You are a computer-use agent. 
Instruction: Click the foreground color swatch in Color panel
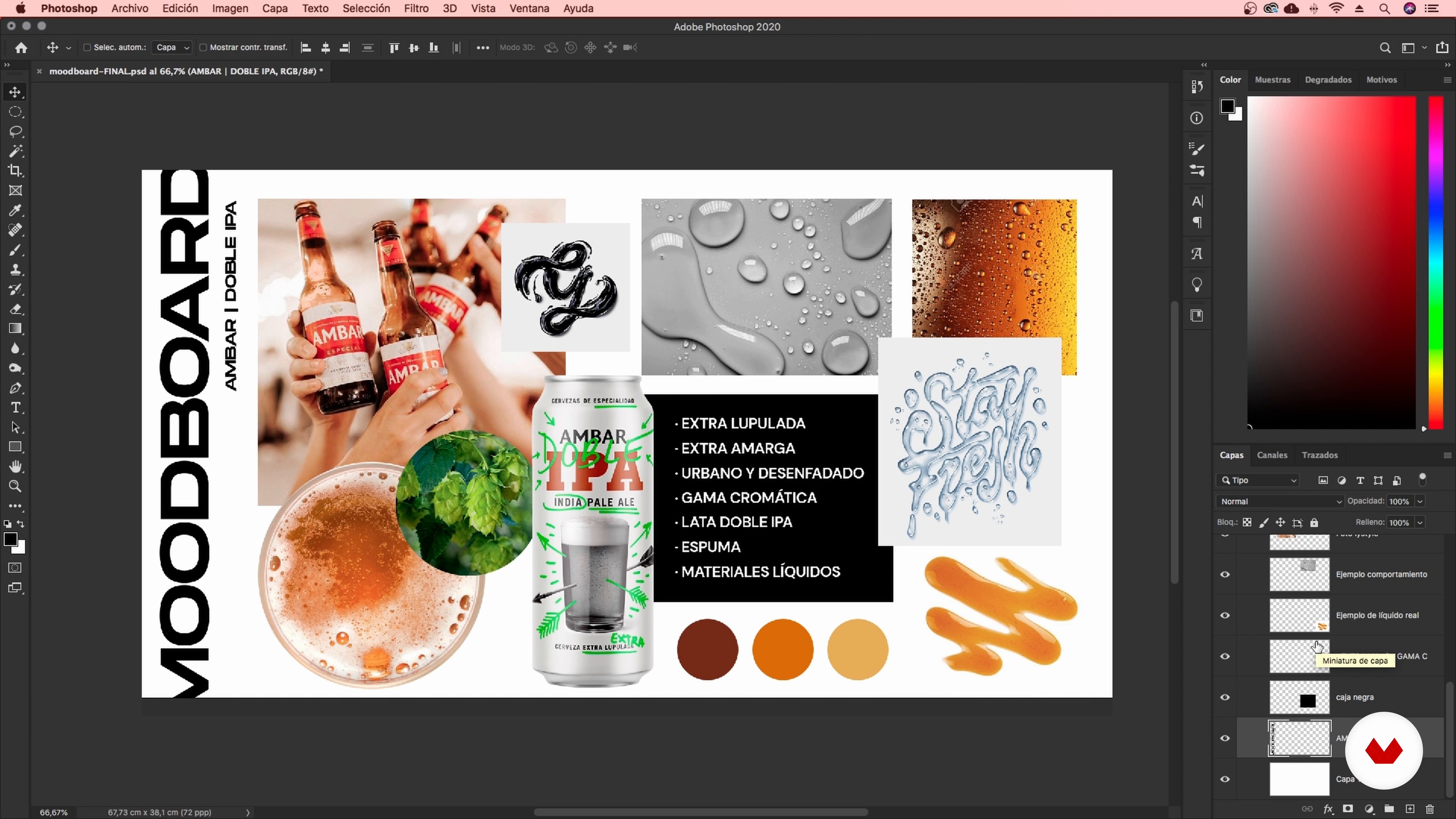[x=1227, y=106]
